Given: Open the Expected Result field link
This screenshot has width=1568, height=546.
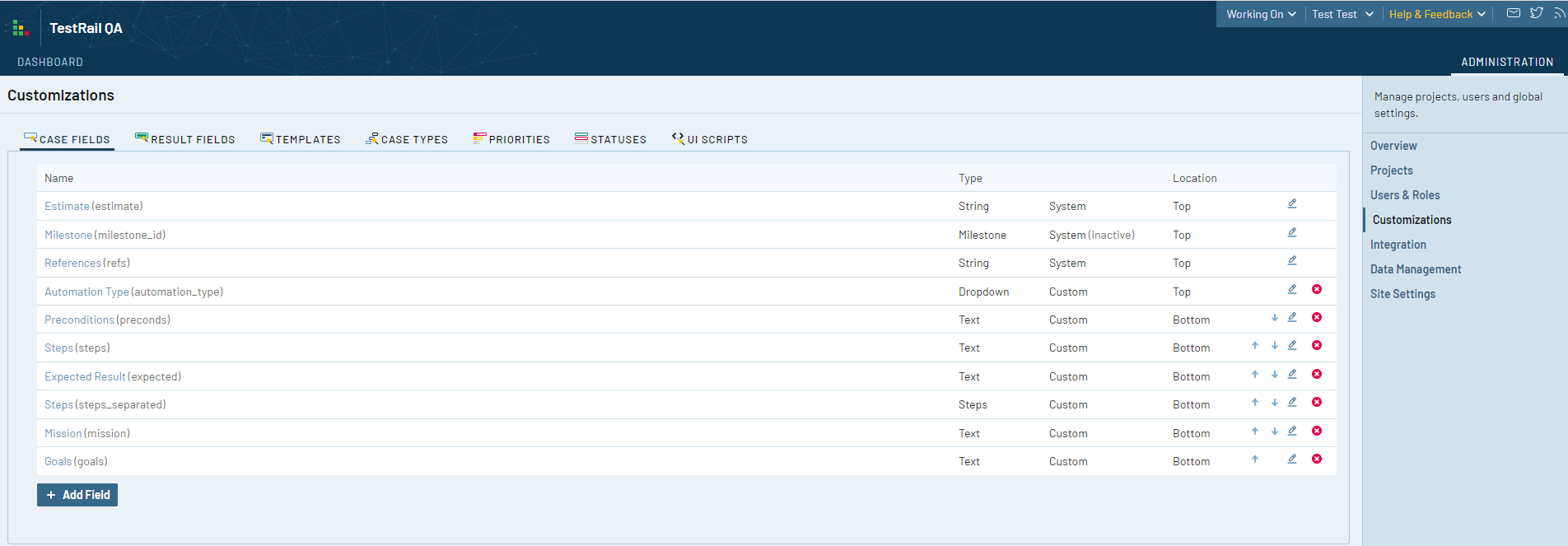Looking at the screenshot, I should click(85, 376).
